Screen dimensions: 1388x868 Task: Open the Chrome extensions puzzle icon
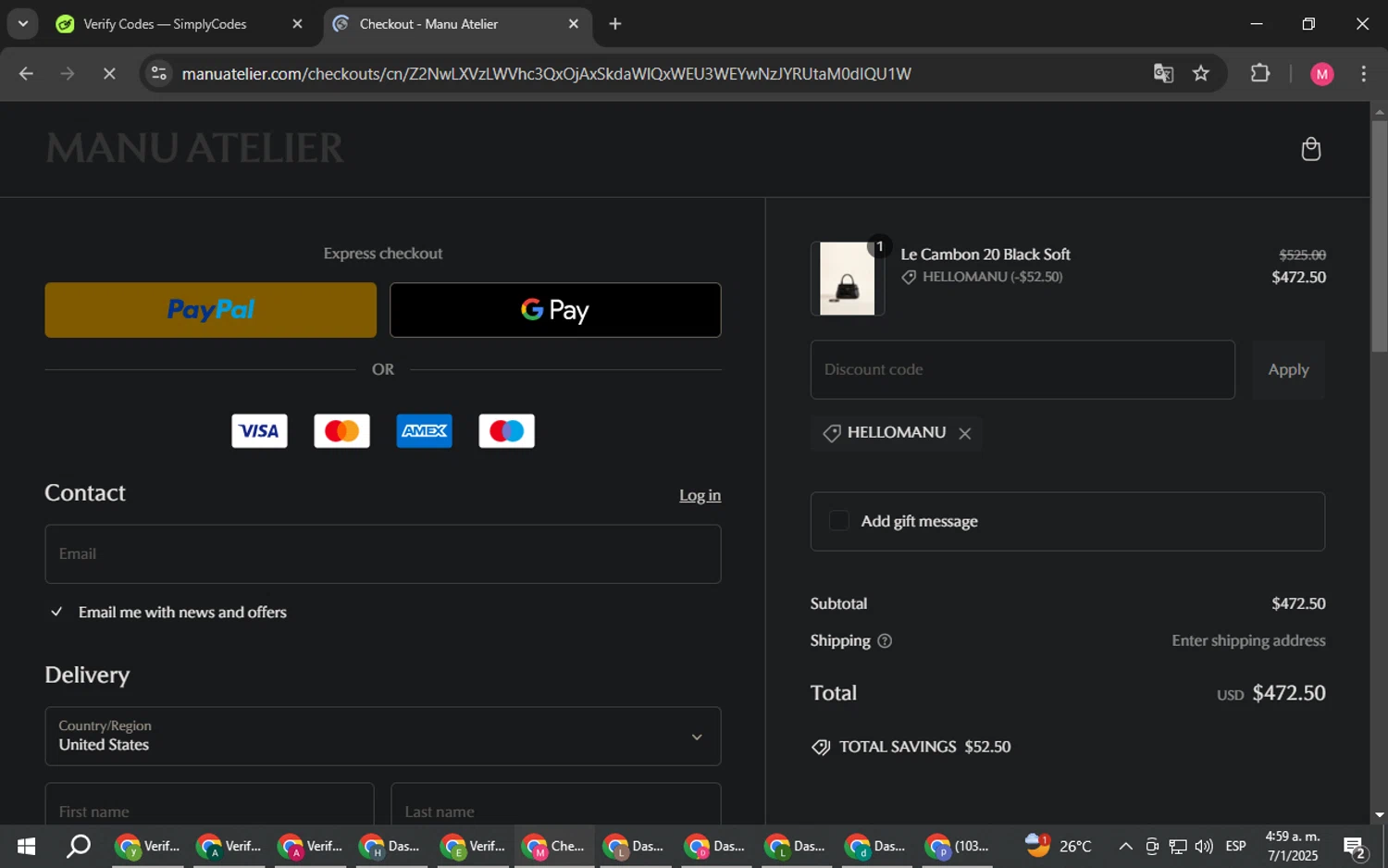(1260, 73)
